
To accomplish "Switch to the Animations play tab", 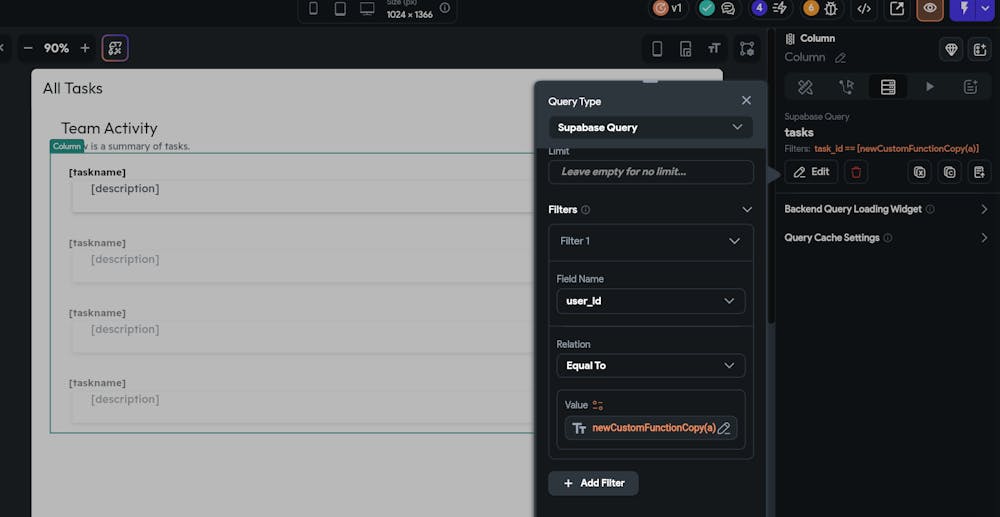I will pos(929,87).
